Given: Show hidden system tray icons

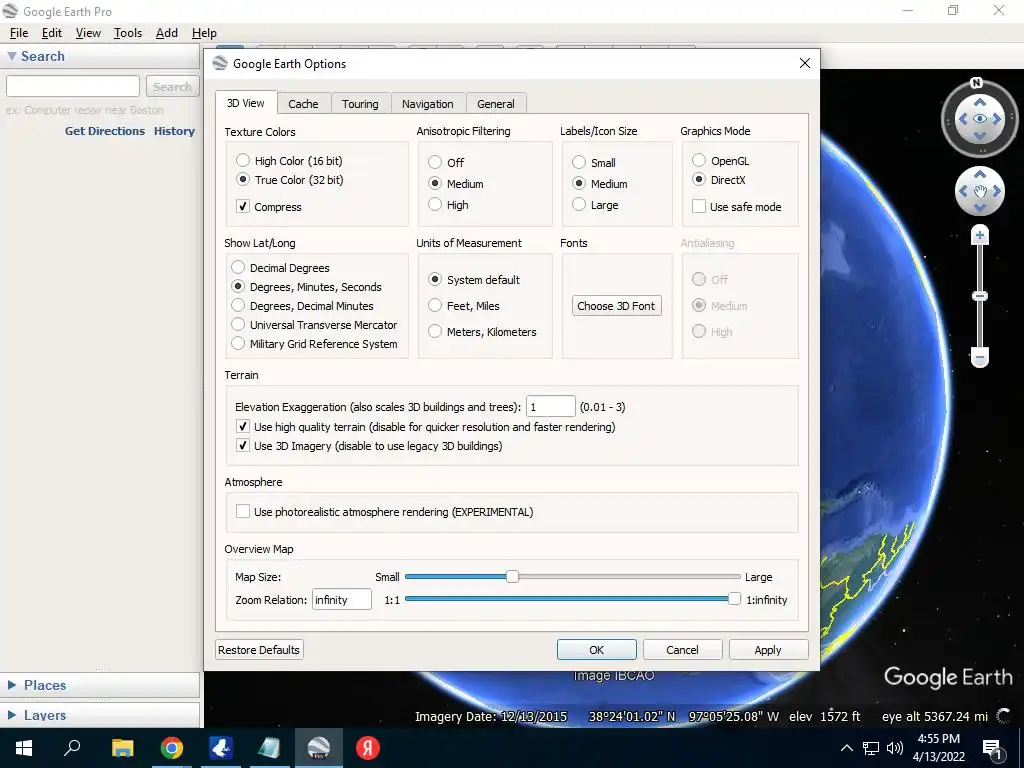Looking at the screenshot, I should click(x=846, y=748).
